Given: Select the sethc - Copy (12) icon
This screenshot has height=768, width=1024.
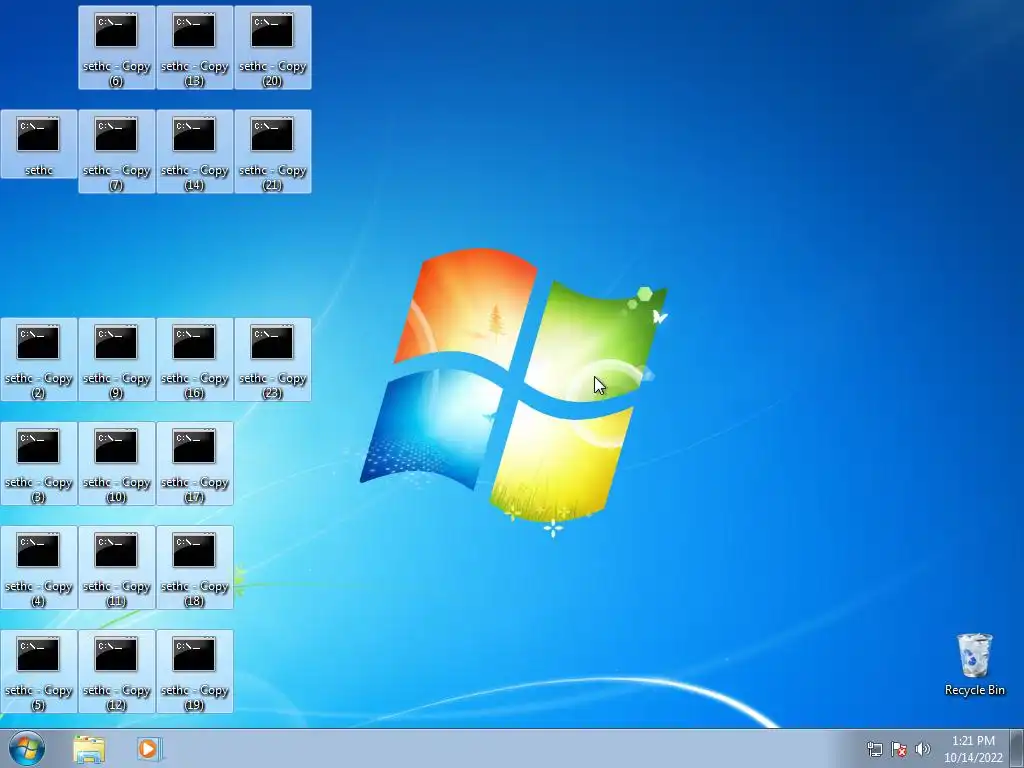Looking at the screenshot, I should 116,671.
